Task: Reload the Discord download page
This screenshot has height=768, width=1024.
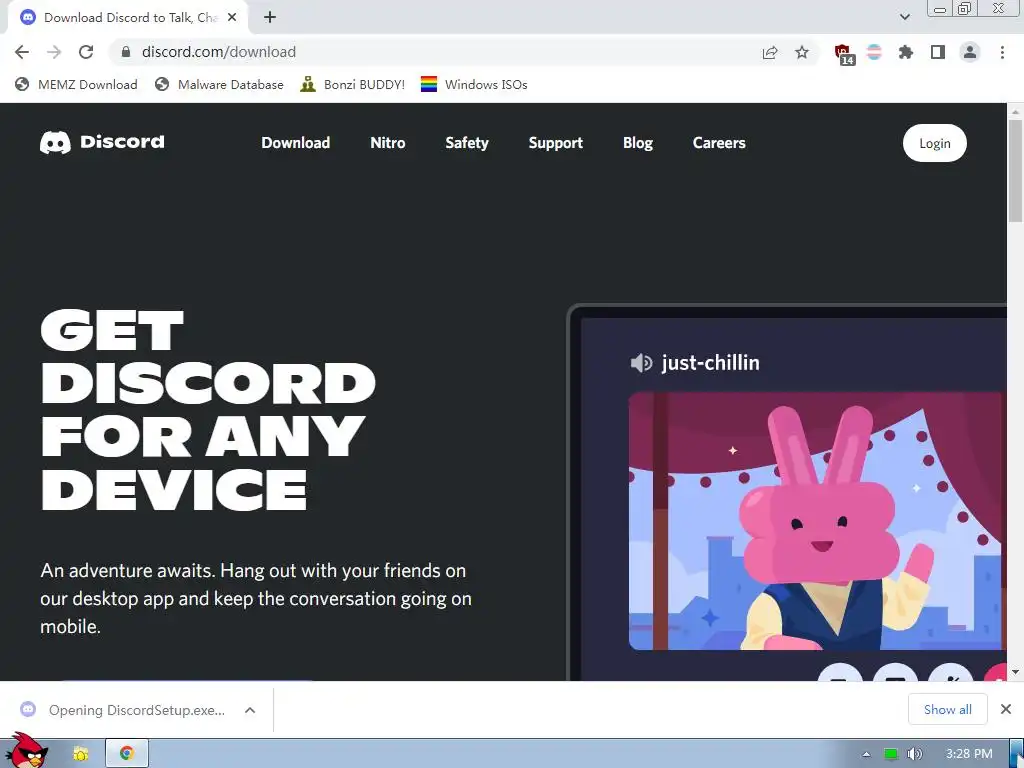Action: click(86, 52)
